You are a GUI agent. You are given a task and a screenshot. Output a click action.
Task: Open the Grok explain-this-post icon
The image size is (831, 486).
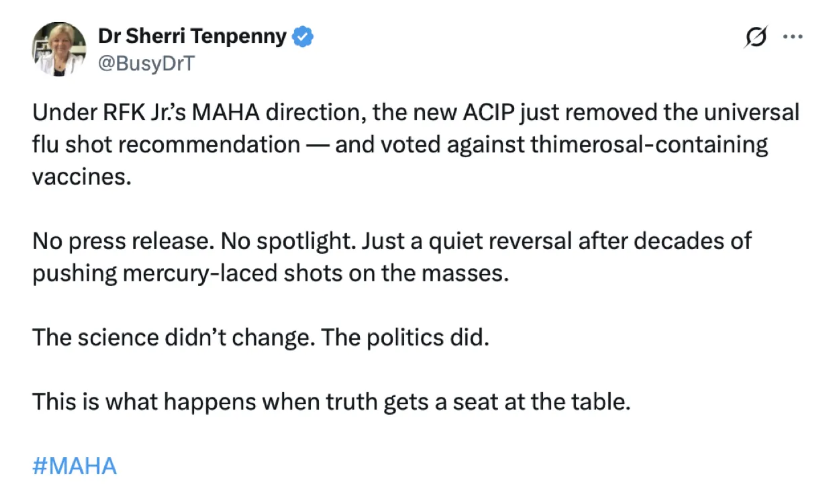coord(756,38)
